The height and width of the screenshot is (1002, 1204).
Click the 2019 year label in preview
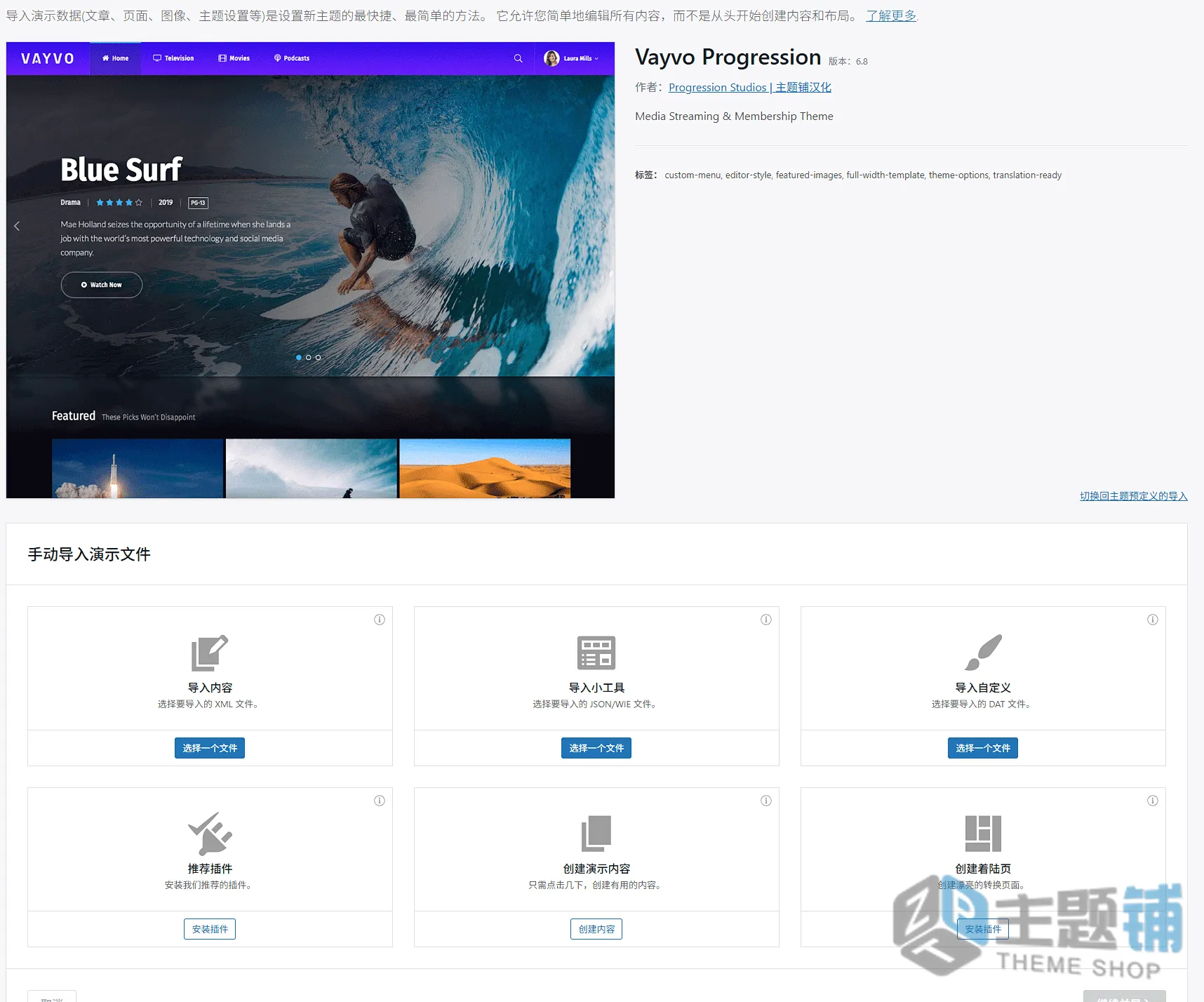166,203
